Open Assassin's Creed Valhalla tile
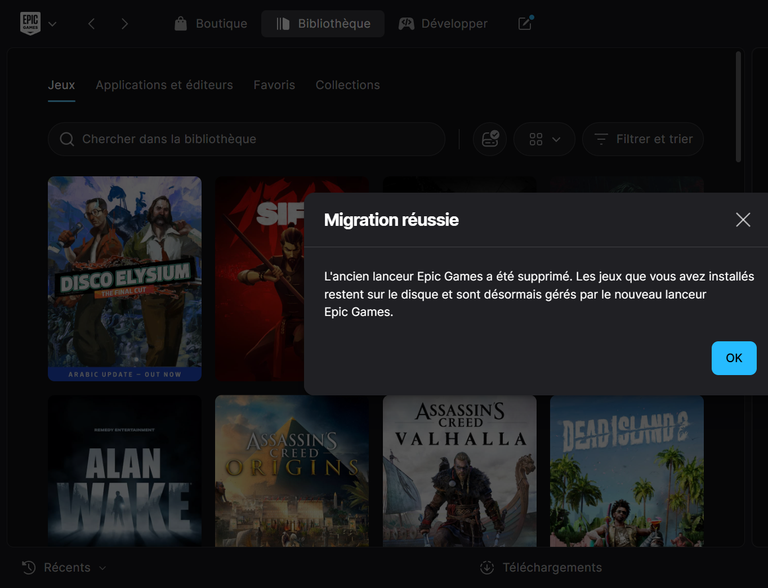This screenshot has width=768, height=588. [459, 471]
